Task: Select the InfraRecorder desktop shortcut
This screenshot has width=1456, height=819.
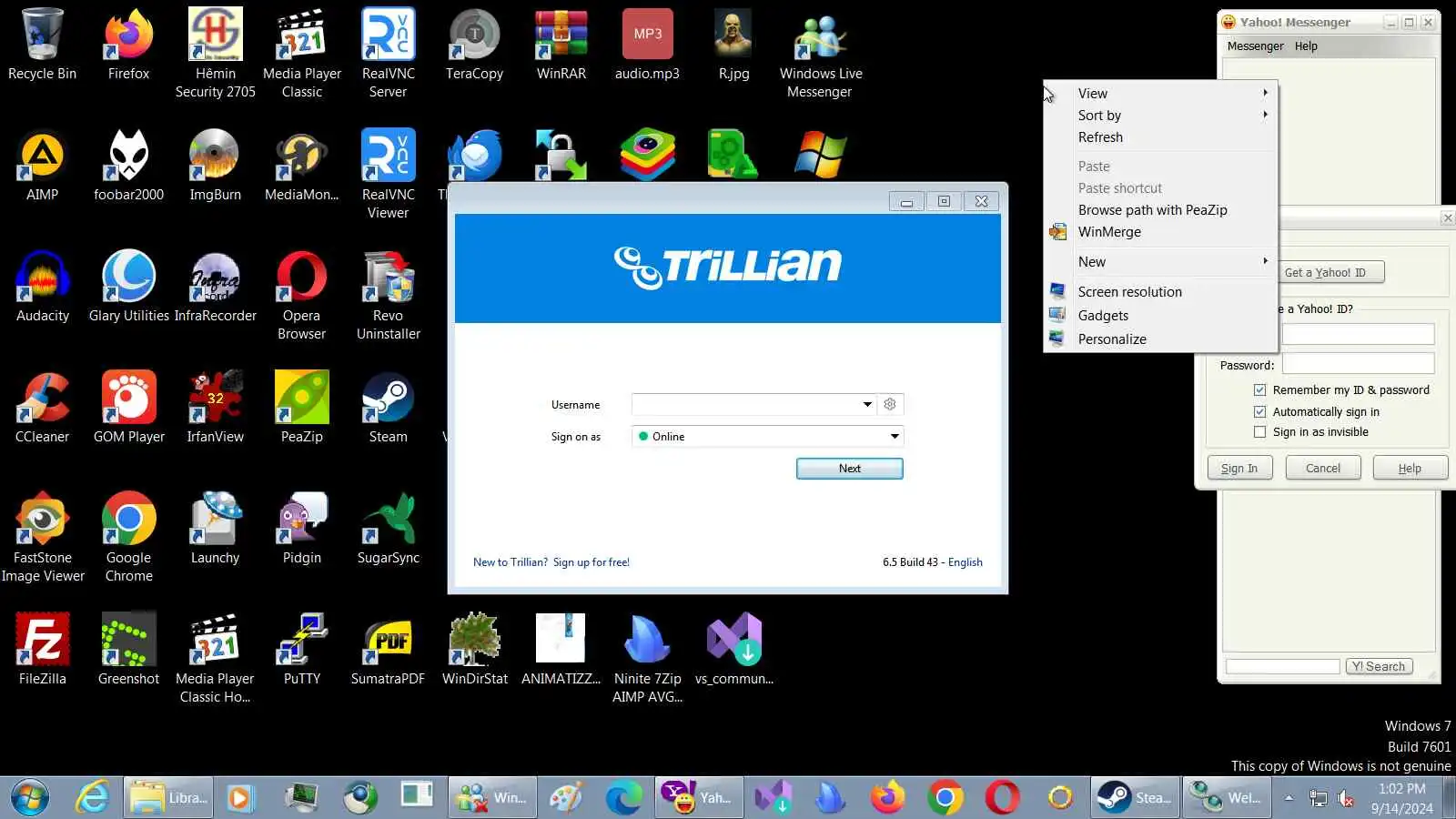Action: [x=216, y=288]
